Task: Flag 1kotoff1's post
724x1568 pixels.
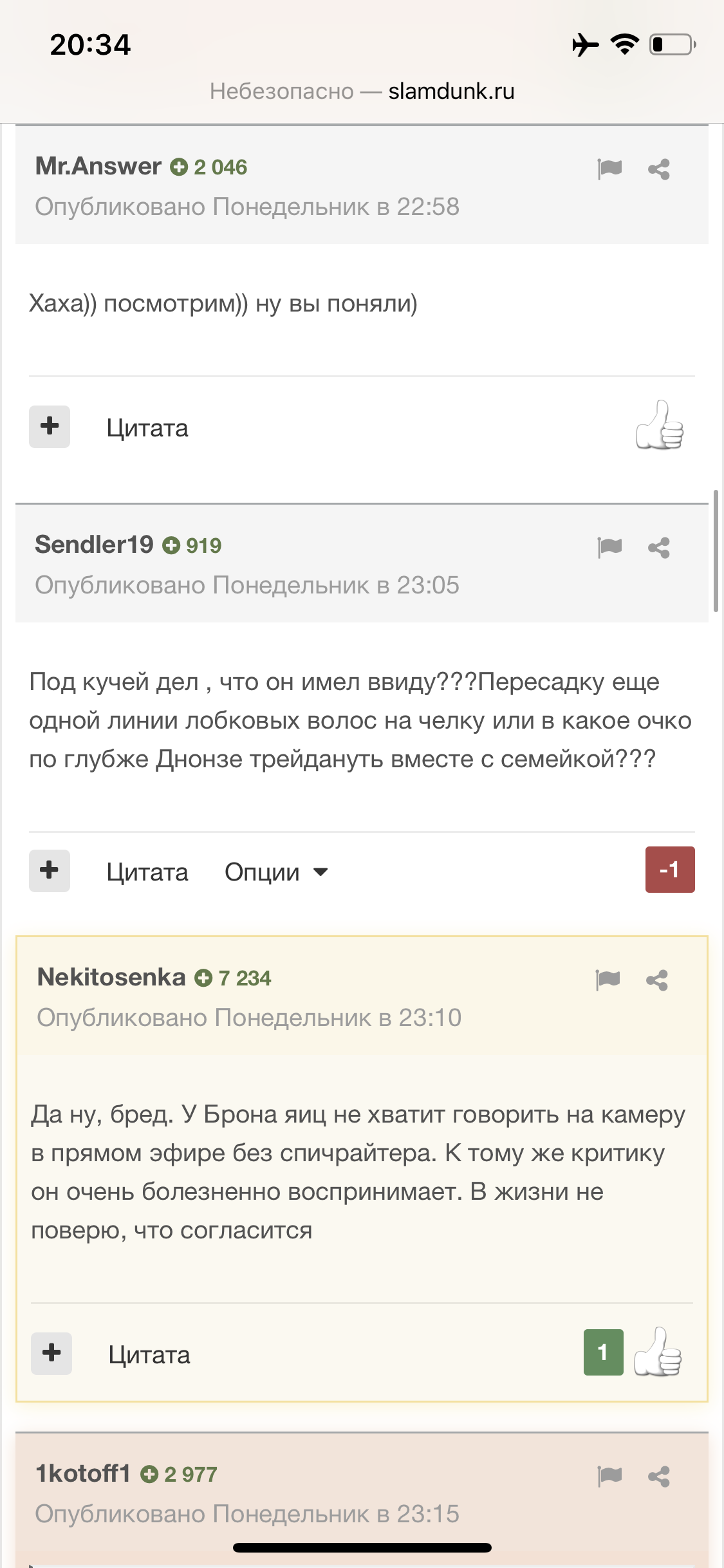Action: (x=609, y=1476)
